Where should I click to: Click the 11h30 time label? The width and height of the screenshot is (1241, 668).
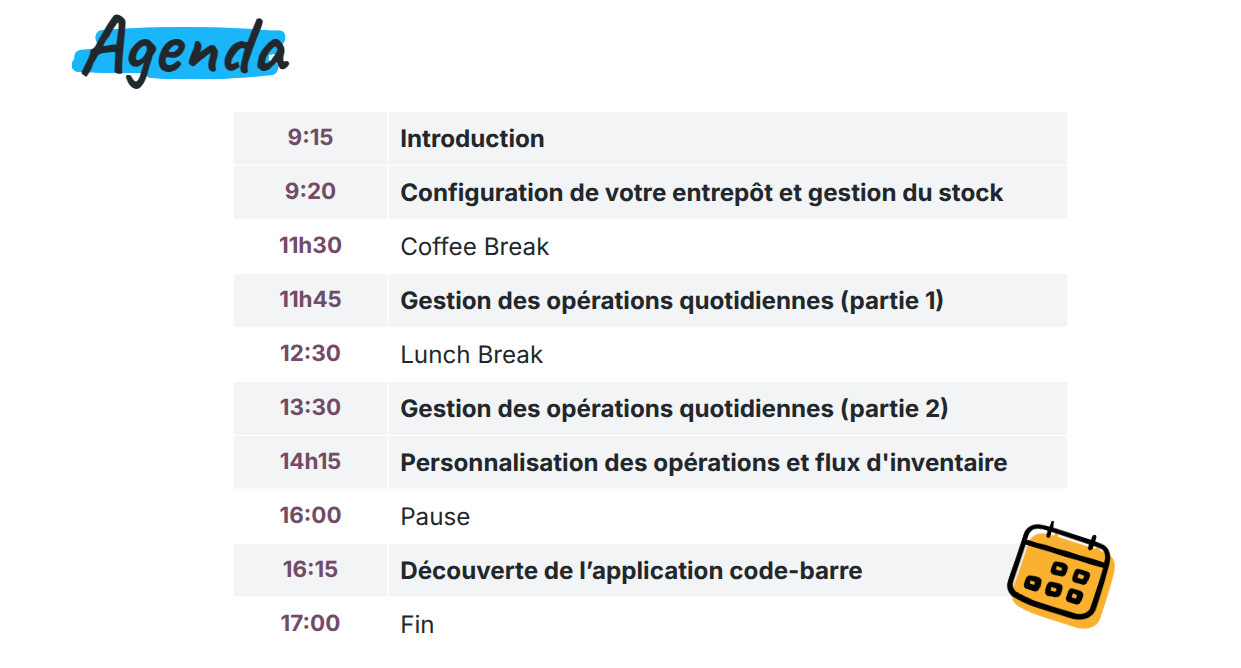point(310,245)
